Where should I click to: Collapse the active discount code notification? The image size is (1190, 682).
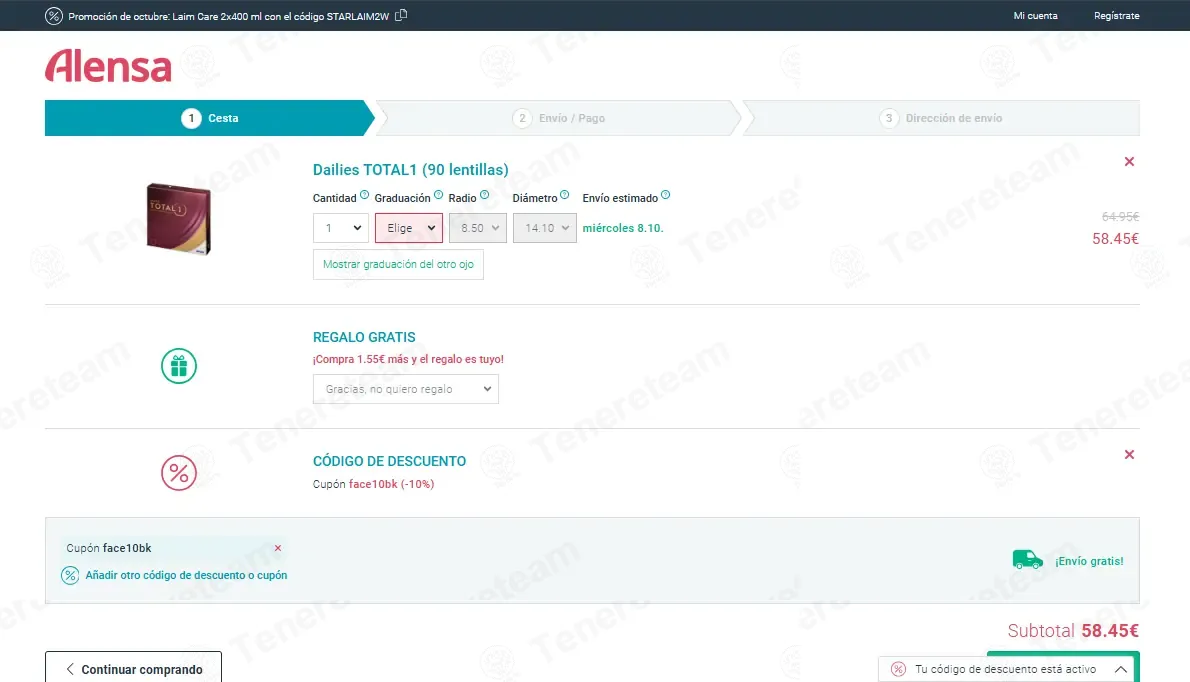click(1120, 669)
